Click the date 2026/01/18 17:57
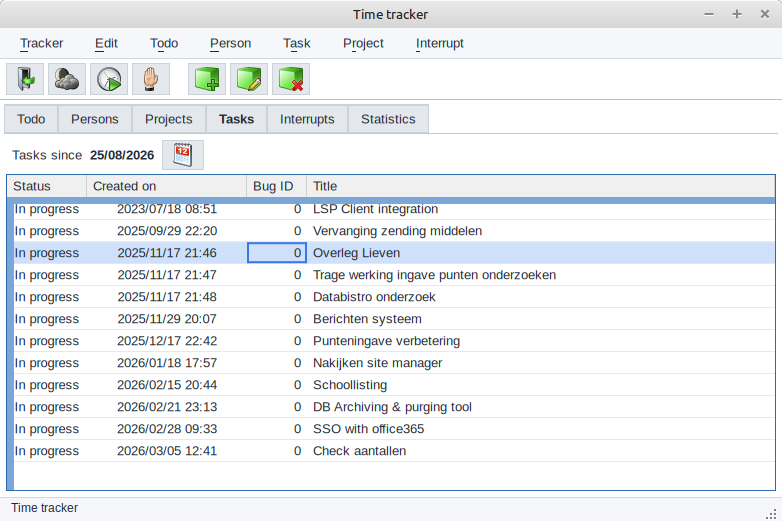 167,362
